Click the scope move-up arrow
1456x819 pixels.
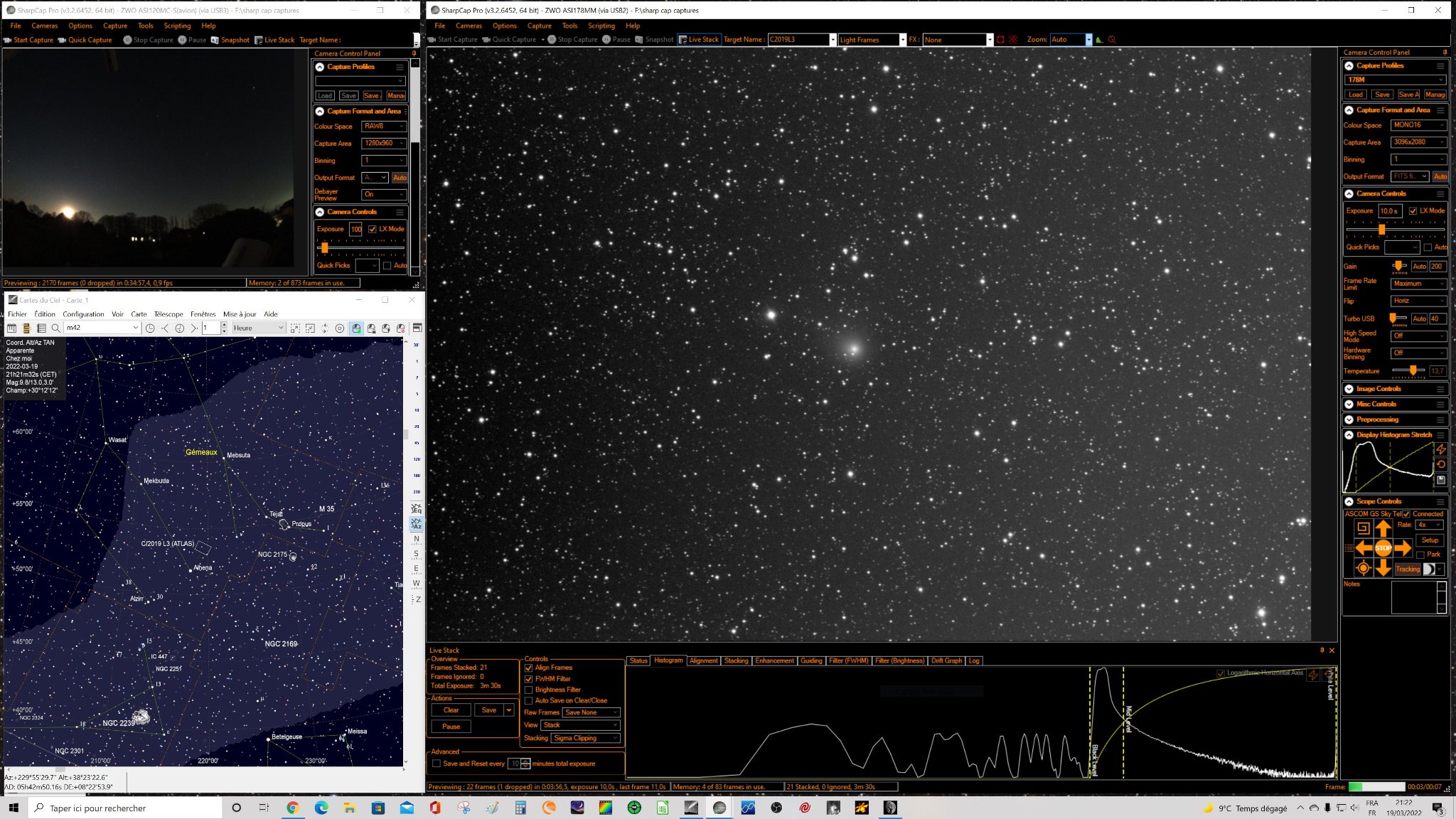pos(1383,528)
